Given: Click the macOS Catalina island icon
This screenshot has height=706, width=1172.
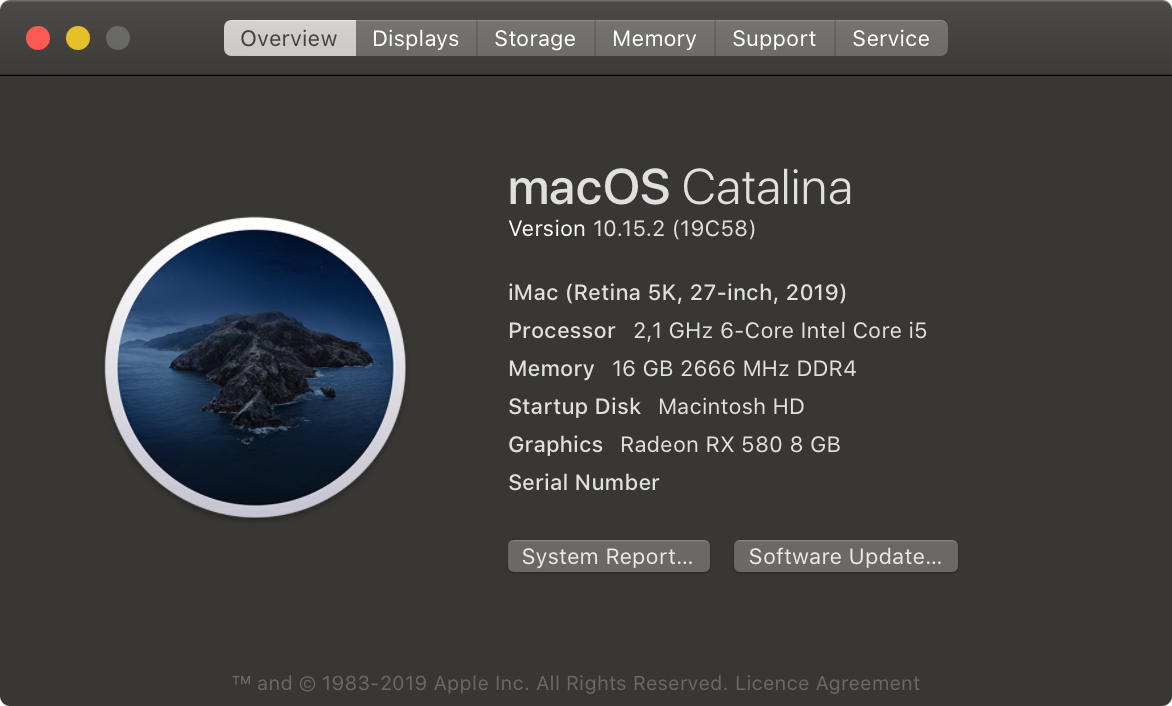Looking at the screenshot, I should coord(256,367).
